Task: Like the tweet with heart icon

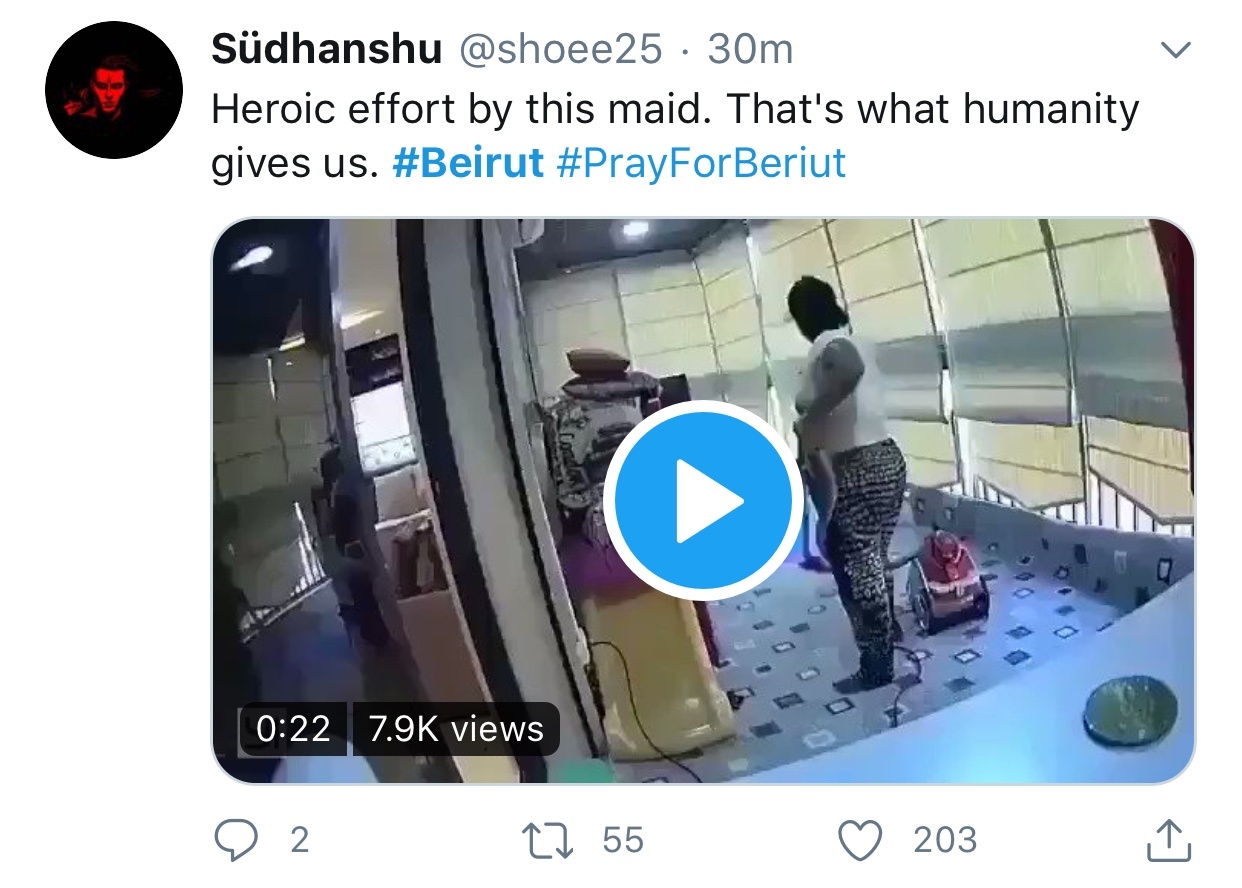Action: (x=861, y=840)
